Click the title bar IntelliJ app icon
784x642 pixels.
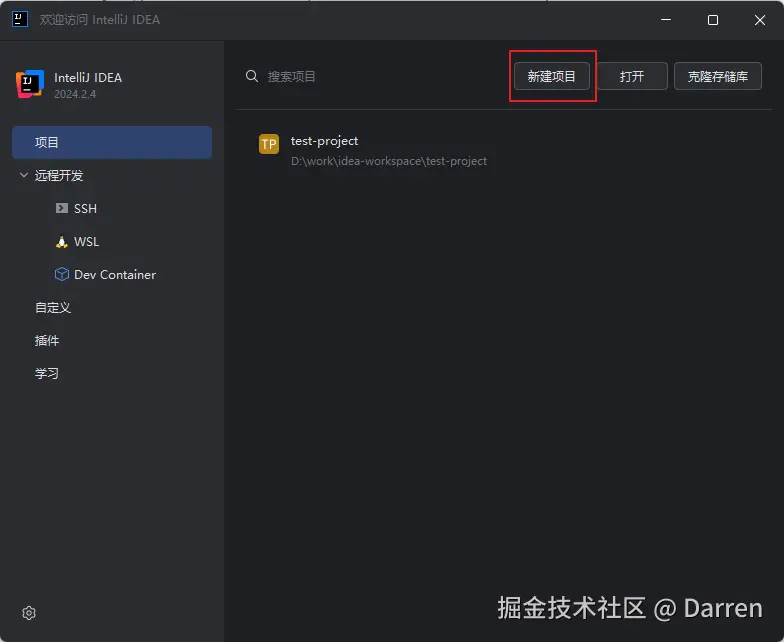(20, 20)
